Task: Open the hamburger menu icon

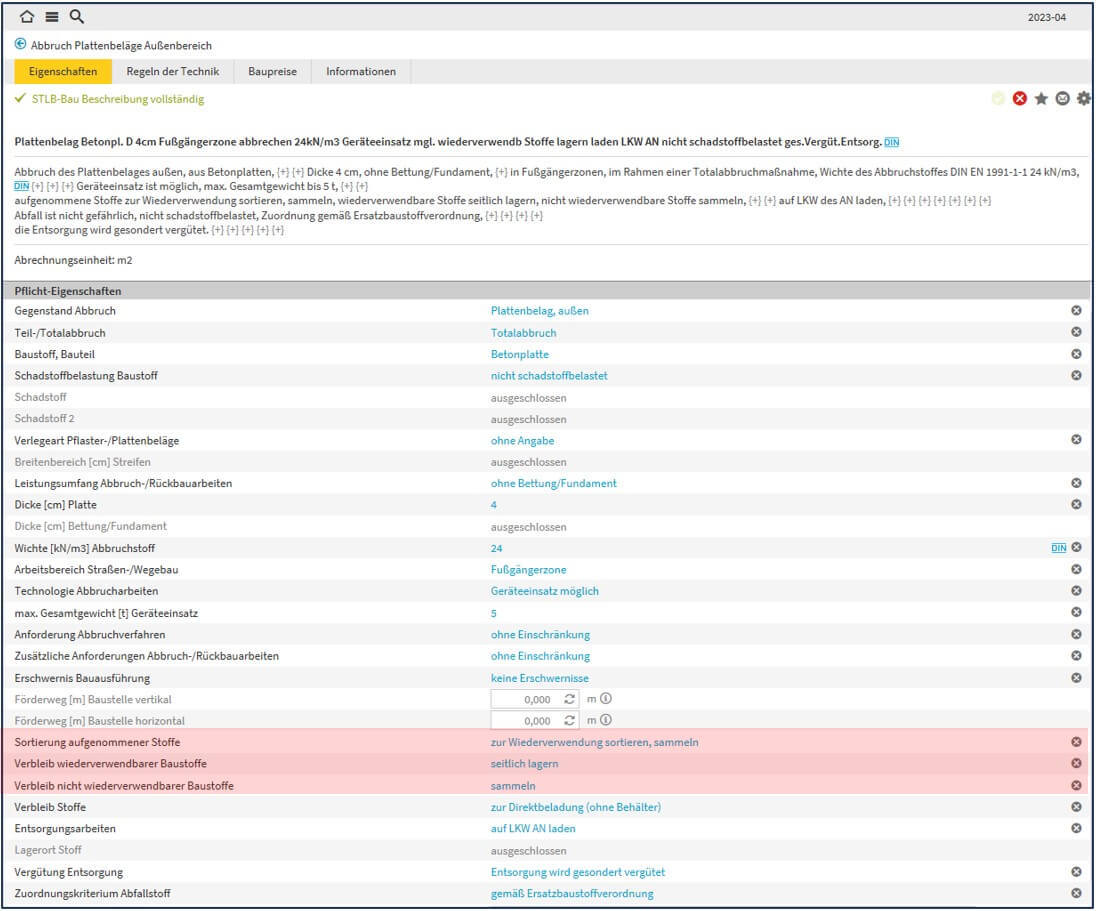Action: point(52,16)
